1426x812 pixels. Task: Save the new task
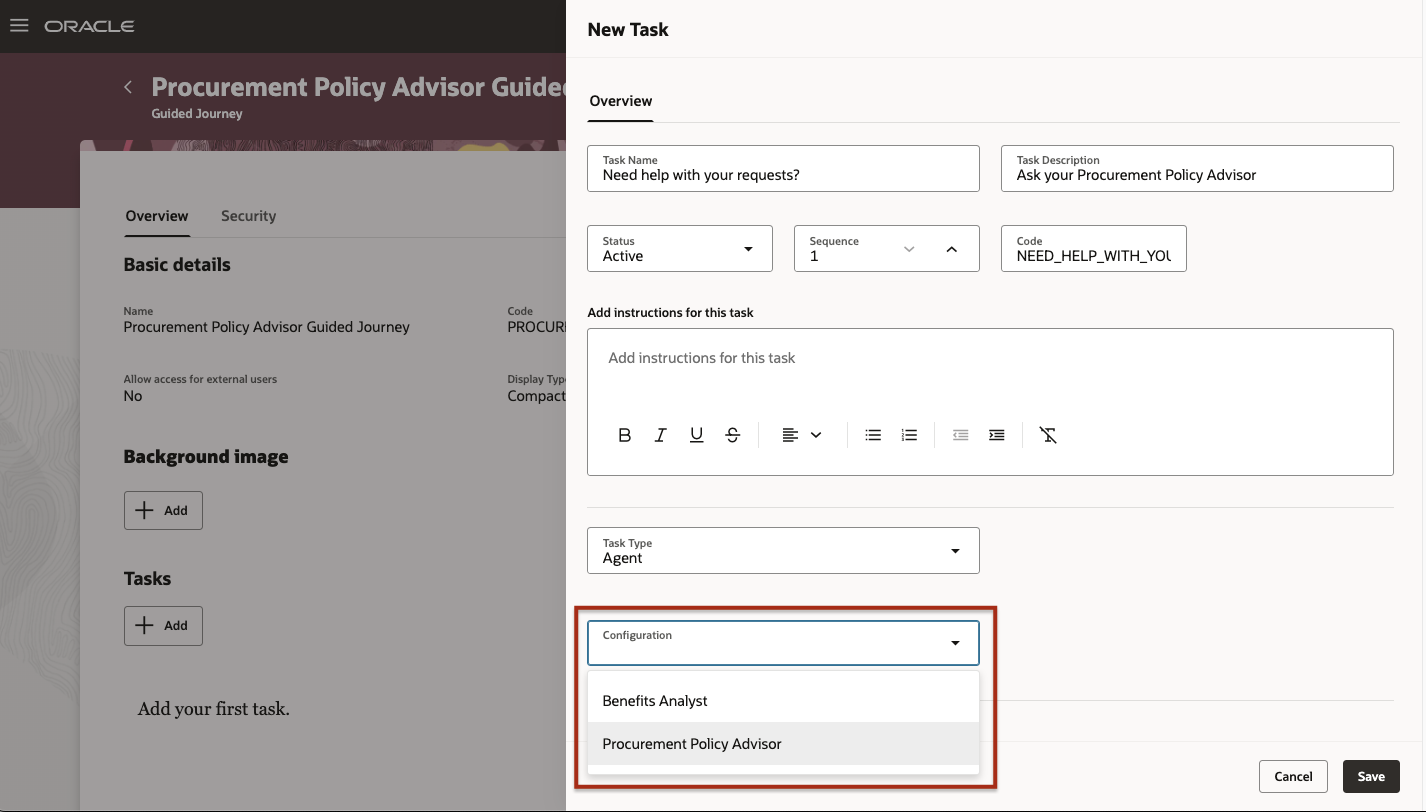tap(1371, 777)
